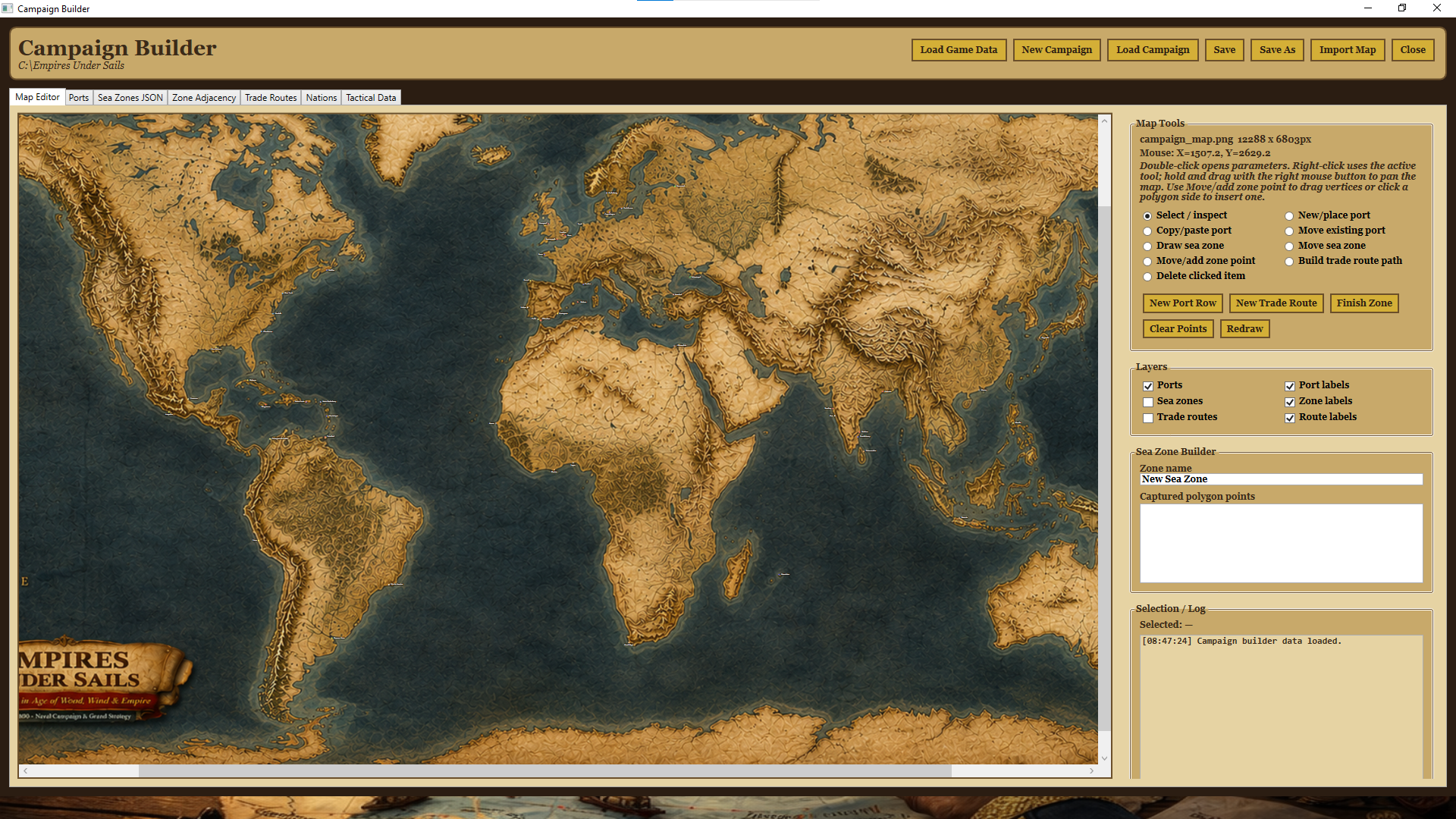Viewport: 1456px width, 819px height.
Task: Click the map scroll up arrow
Action: [x=1104, y=121]
